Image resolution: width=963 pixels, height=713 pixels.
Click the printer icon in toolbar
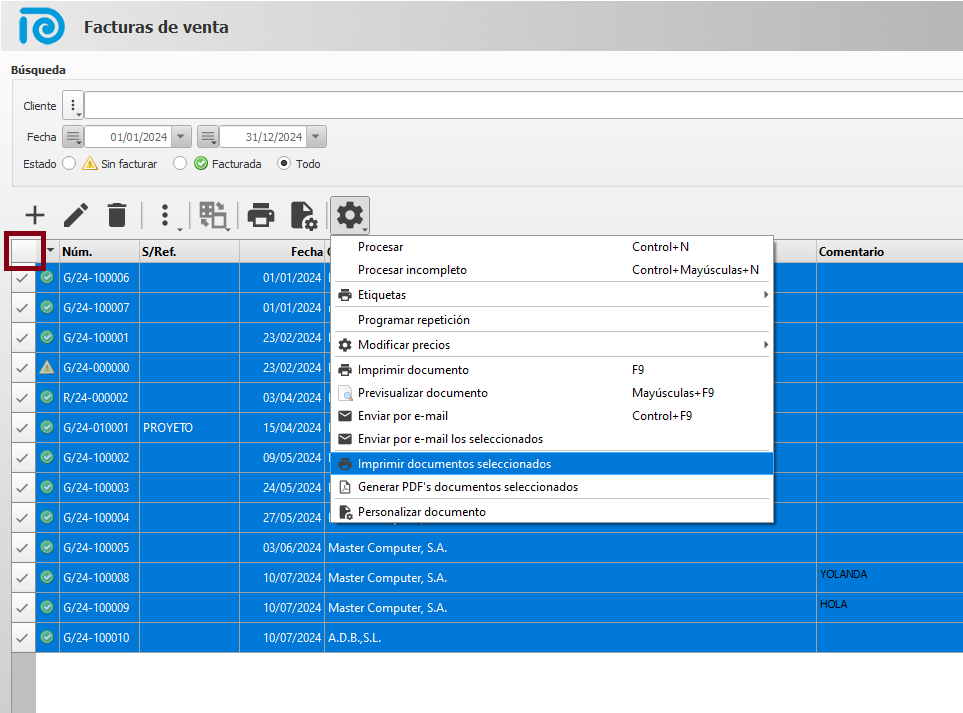coord(261,215)
